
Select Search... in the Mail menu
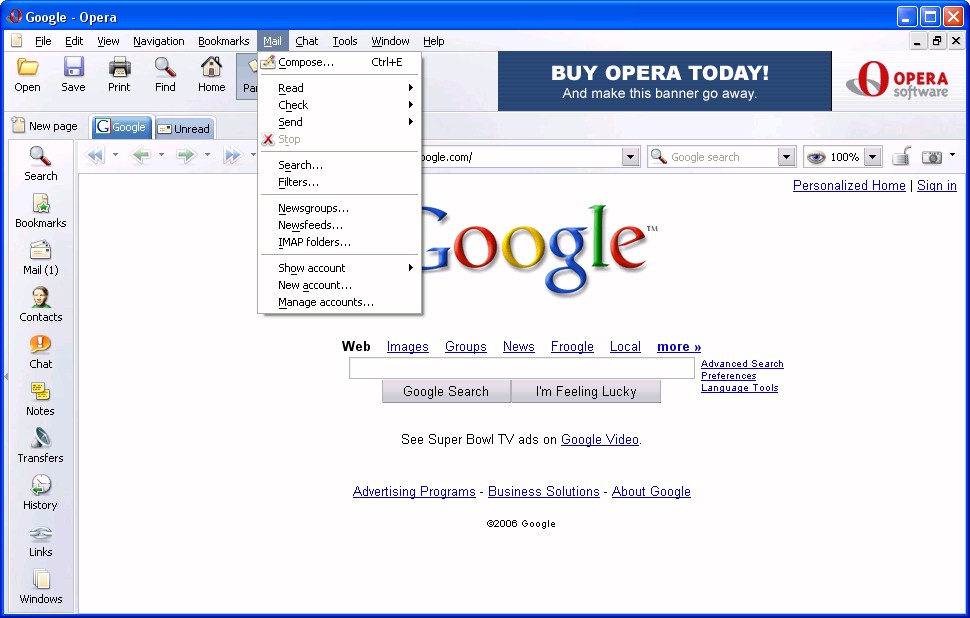340,165
